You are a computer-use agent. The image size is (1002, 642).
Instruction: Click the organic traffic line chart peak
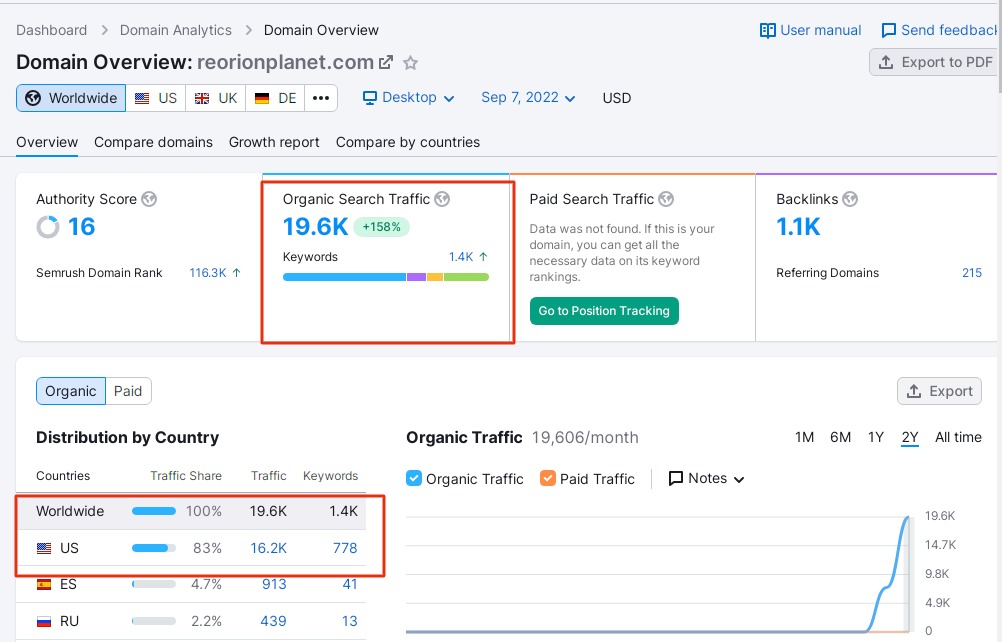pyautogui.click(x=907, y=518)
